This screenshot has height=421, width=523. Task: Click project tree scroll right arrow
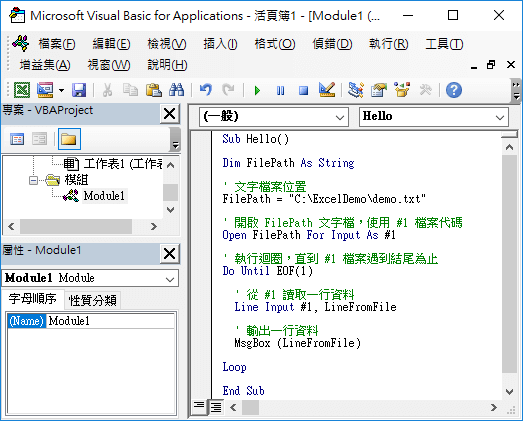[x=153, y=227]
